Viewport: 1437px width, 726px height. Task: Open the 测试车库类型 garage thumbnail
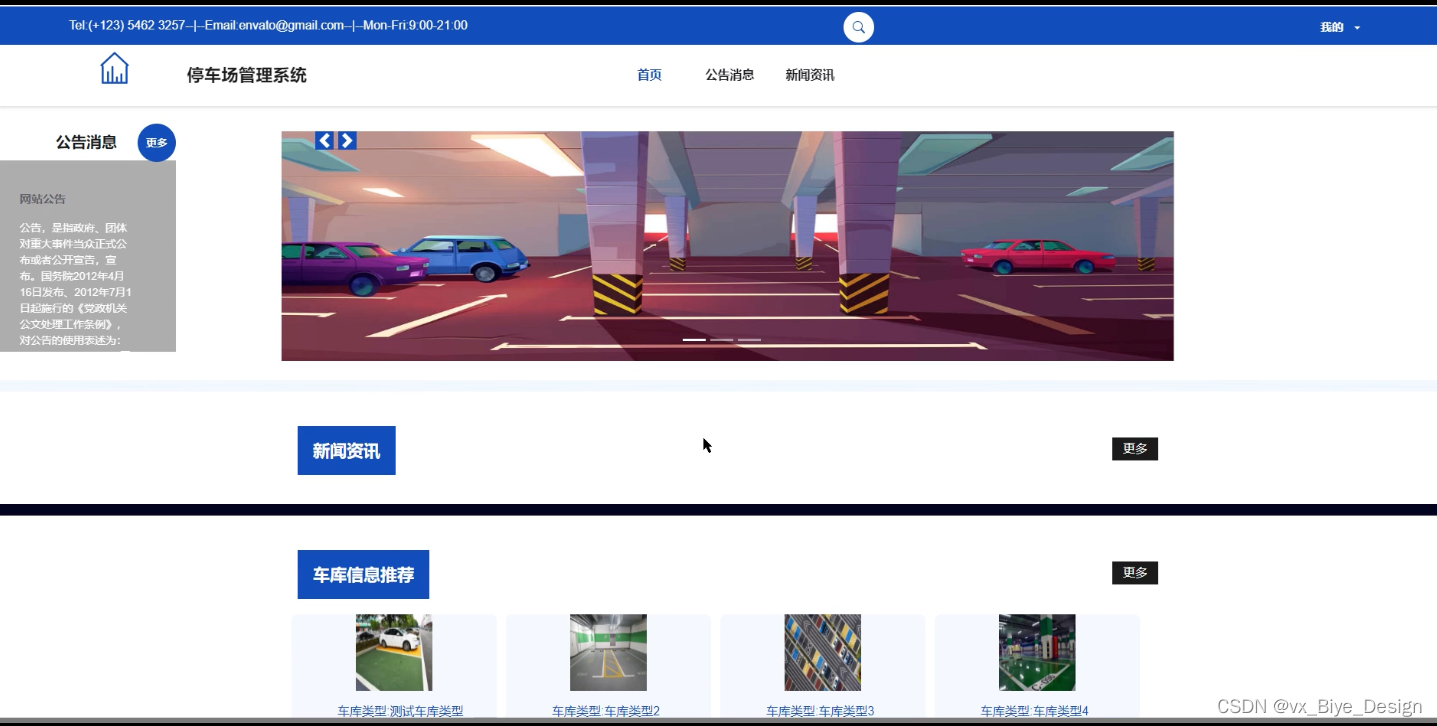394,652
